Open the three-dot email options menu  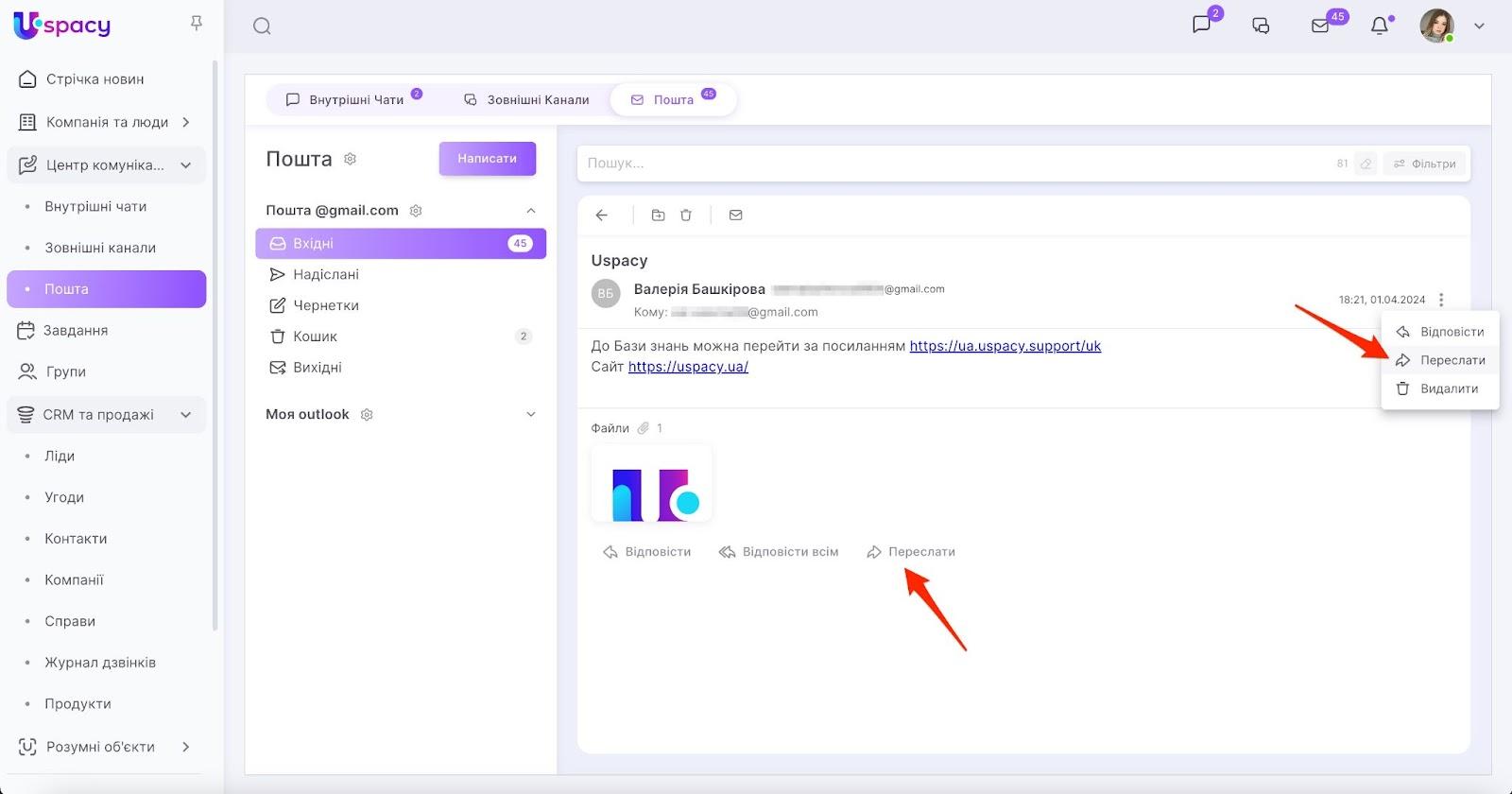(x=1441, y=300)
